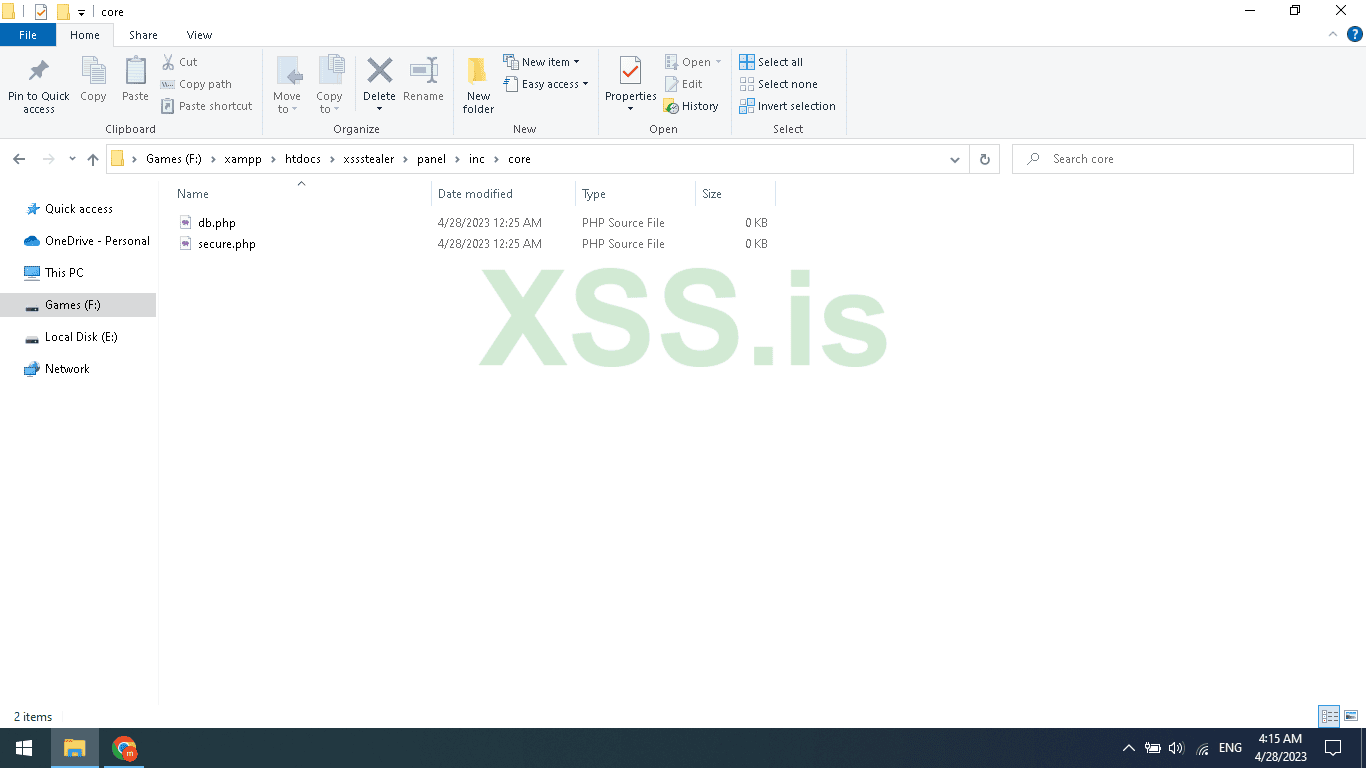Click xampp in the address path

(x=243, y=159)
